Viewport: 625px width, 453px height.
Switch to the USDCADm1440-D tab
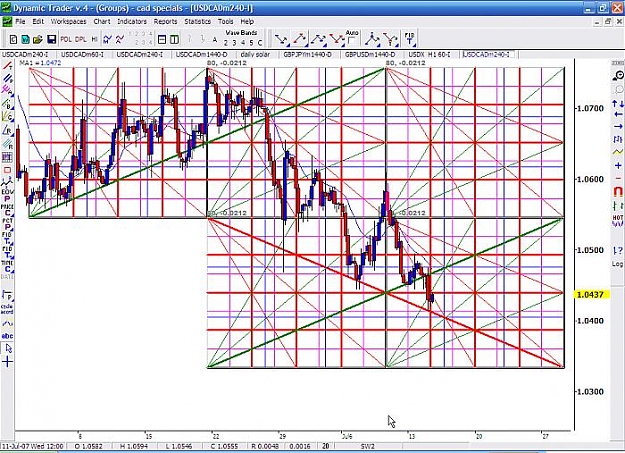(x=201, y=54)
